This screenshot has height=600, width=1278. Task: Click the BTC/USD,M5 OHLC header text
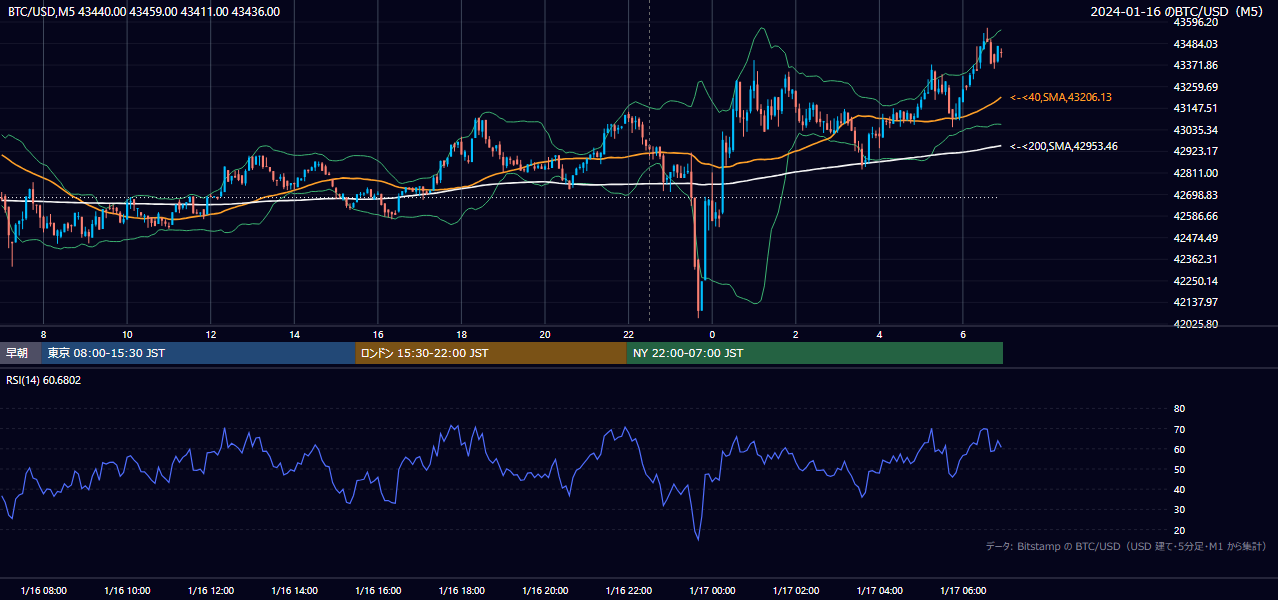click(144, 11)
